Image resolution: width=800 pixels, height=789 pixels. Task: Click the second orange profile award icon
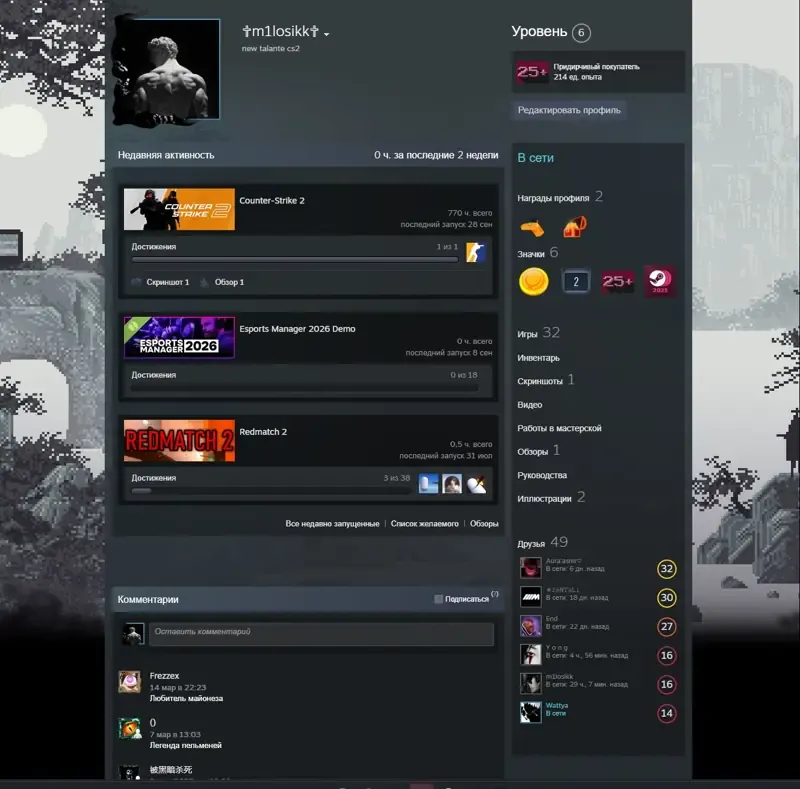pos(574,227)
